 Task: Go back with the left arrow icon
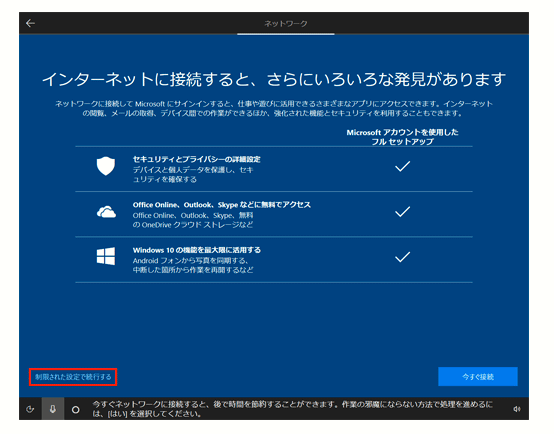click(x=30, y=23)
